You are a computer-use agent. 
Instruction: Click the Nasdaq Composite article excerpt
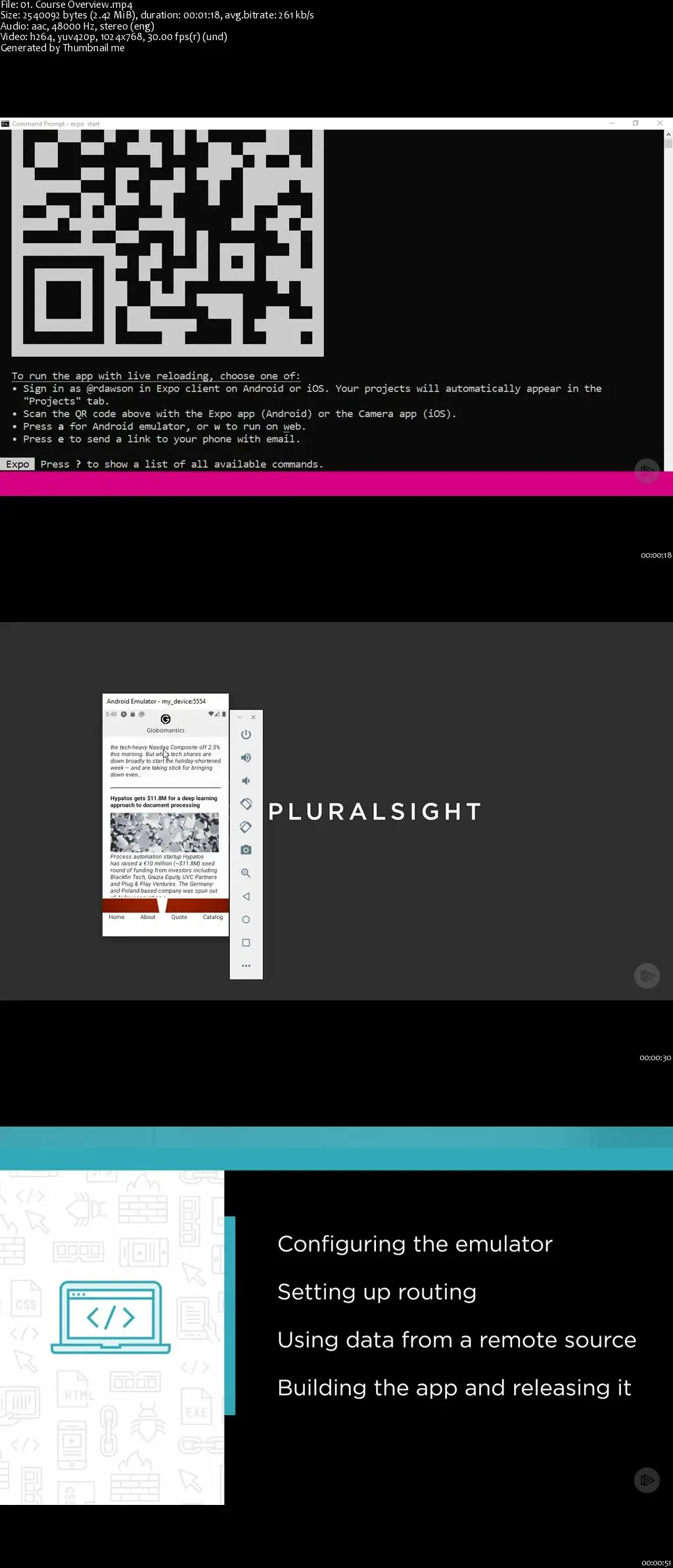[x=166, y=761]
